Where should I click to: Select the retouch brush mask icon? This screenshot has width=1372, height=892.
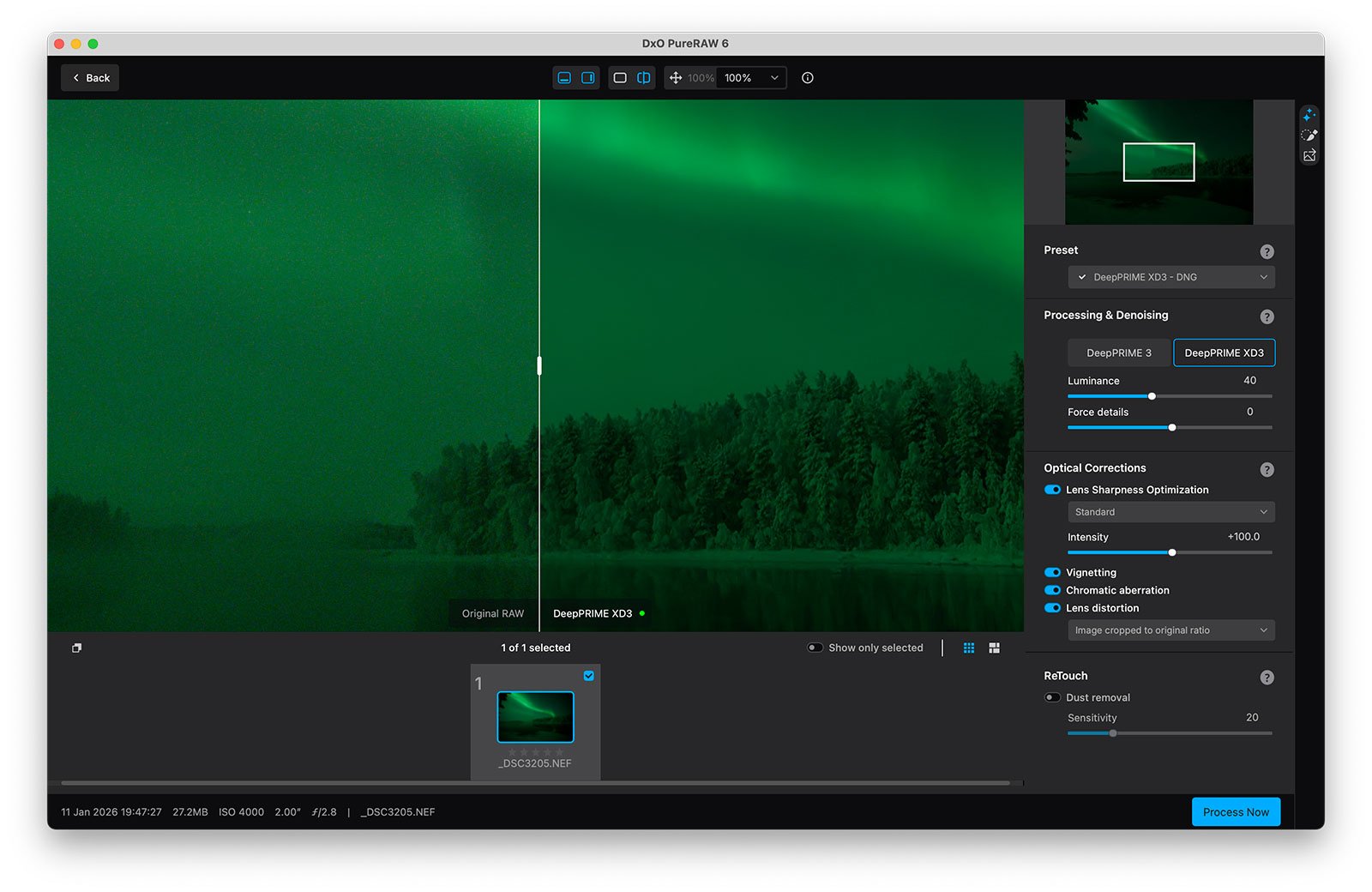[x=1309, y=136]
